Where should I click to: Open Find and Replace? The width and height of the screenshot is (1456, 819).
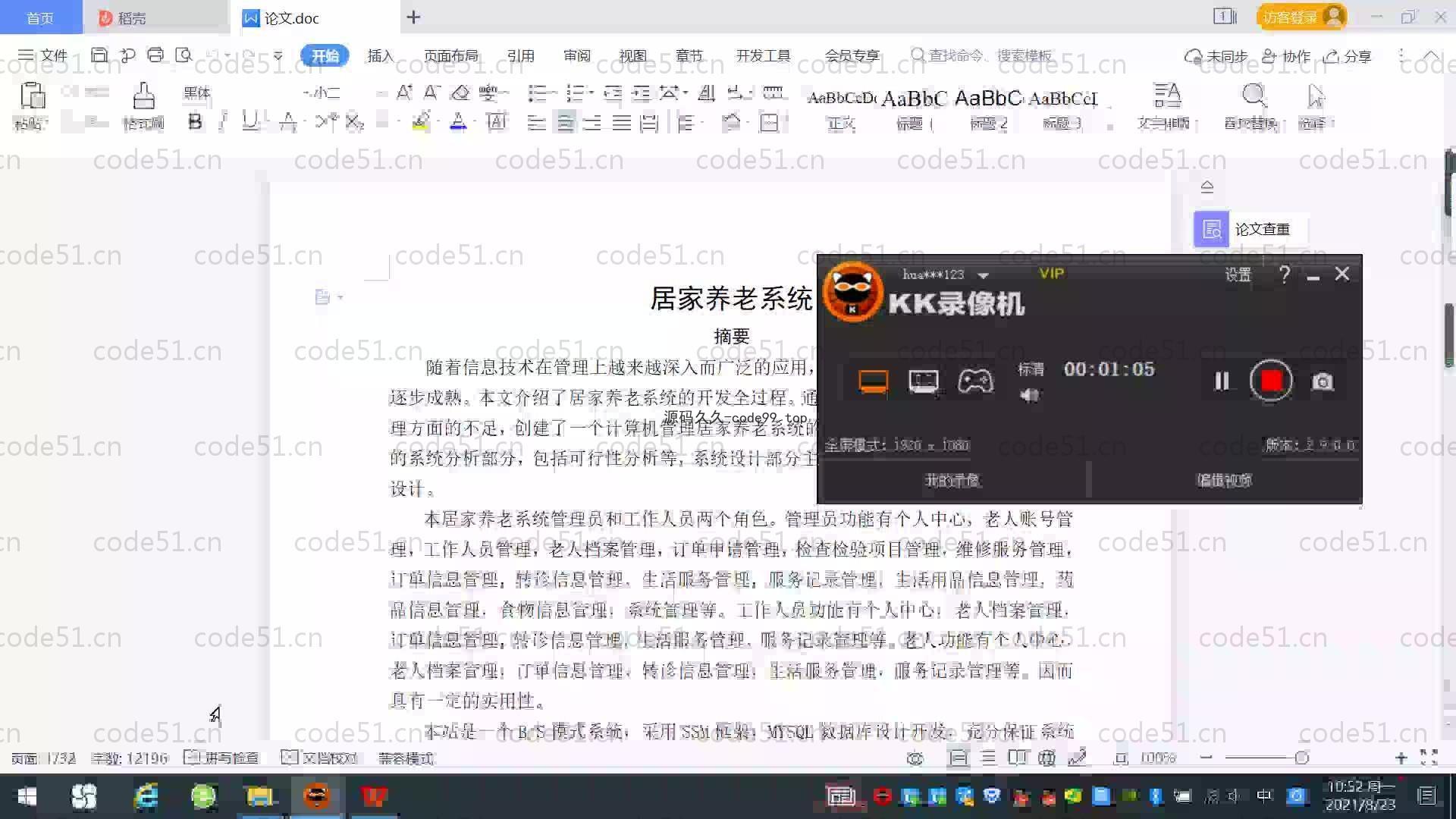tap(1253, 106)
